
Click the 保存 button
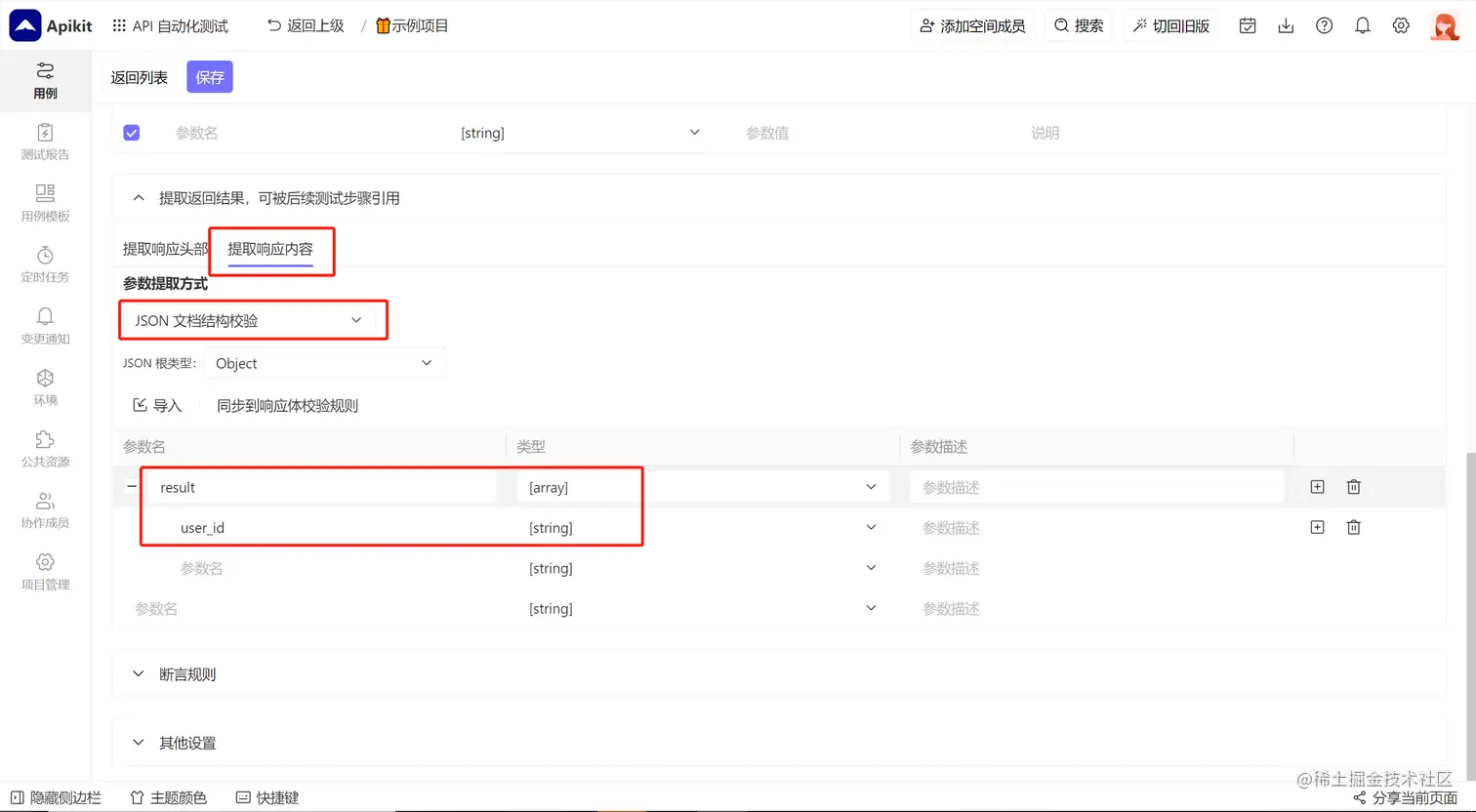point(210,77)
